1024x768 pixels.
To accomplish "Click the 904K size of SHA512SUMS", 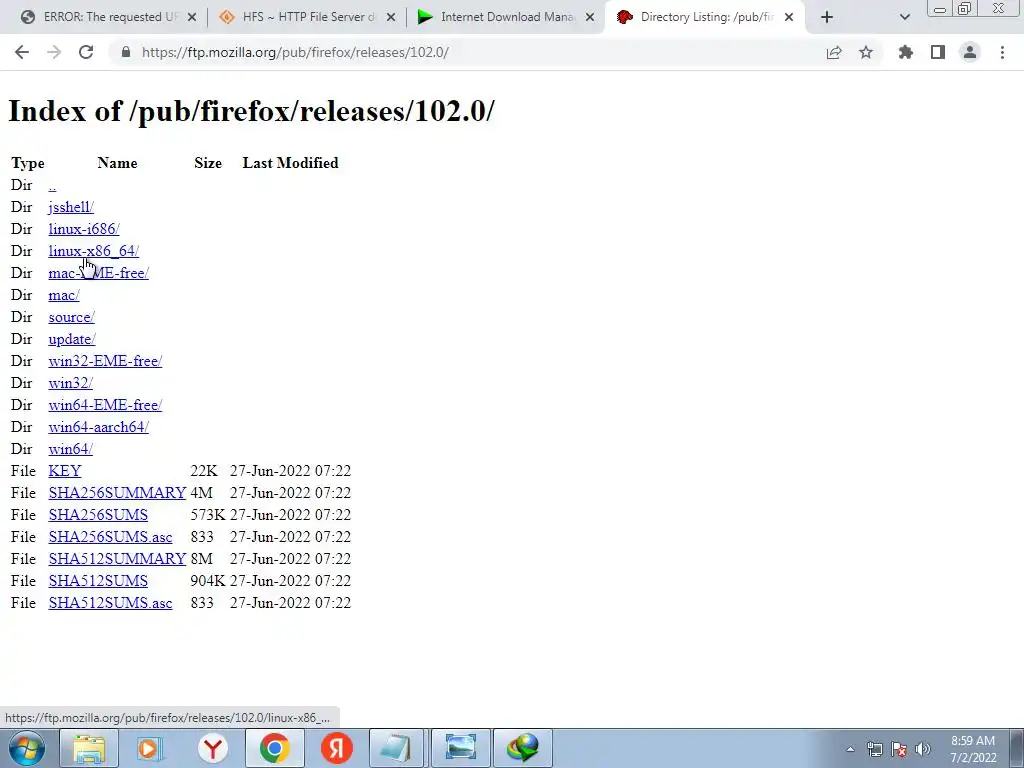I will click(208, 581).
